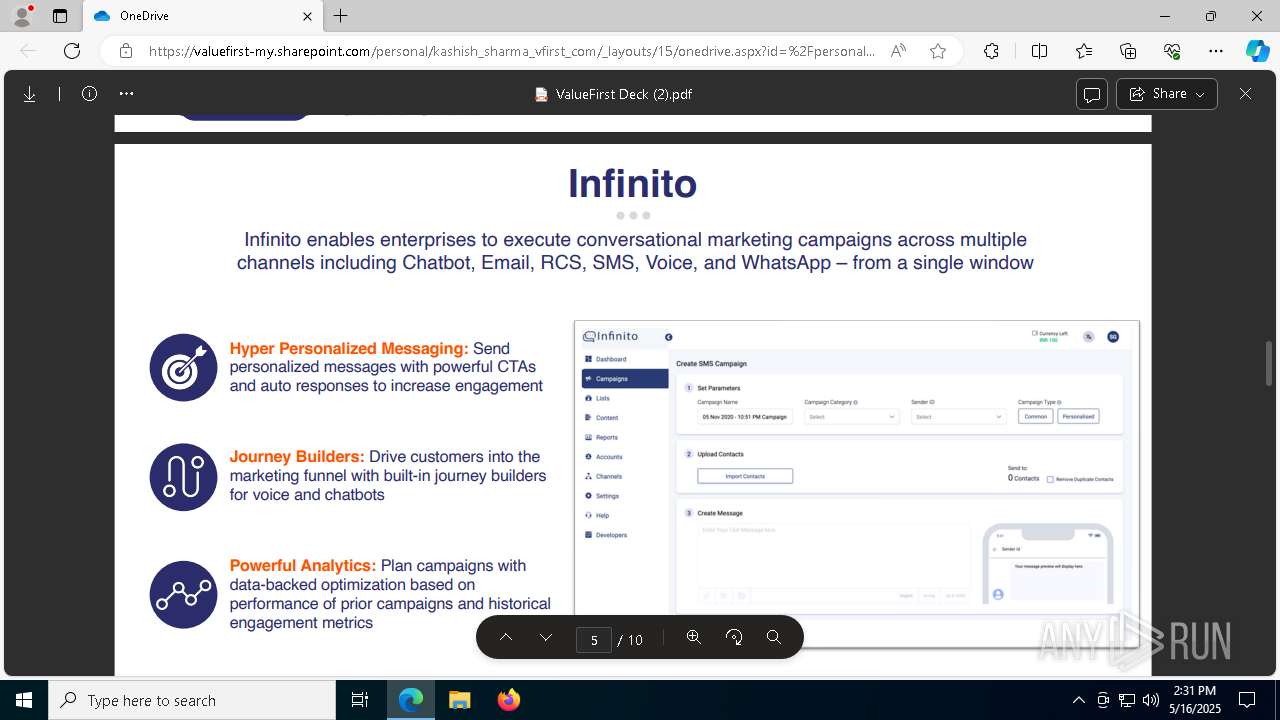Viewport: 1280px width, 720px height.
Task: Click the ValueFirst Deck (2).pdf file name
Action: (624, 94)
